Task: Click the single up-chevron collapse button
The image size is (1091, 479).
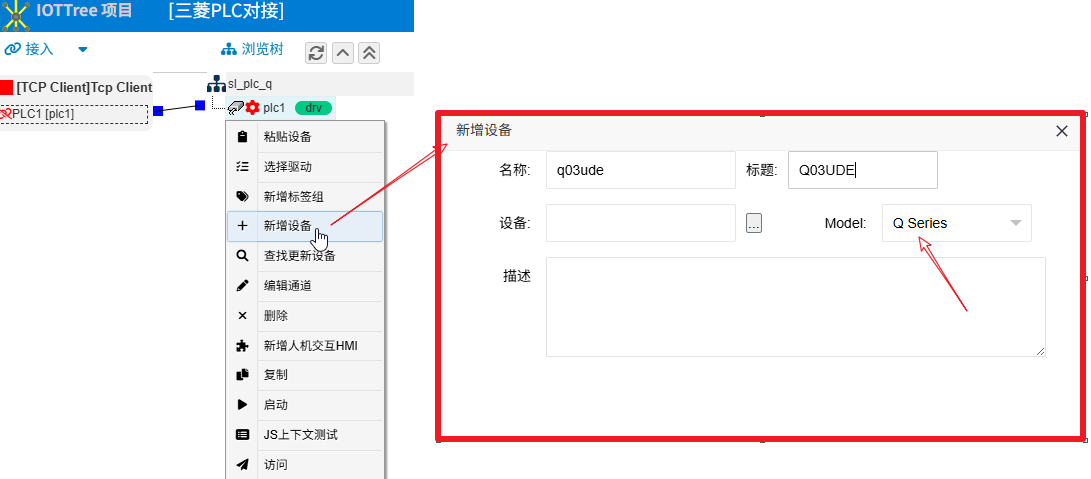Action: 343,53
